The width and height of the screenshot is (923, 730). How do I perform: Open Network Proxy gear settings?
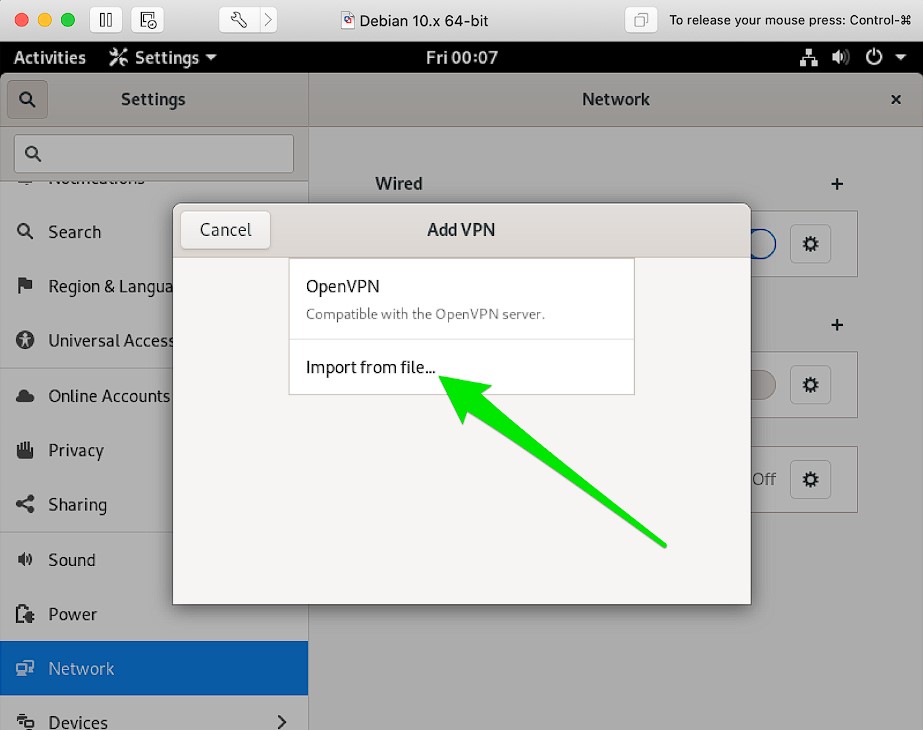(x=810, y=479)
